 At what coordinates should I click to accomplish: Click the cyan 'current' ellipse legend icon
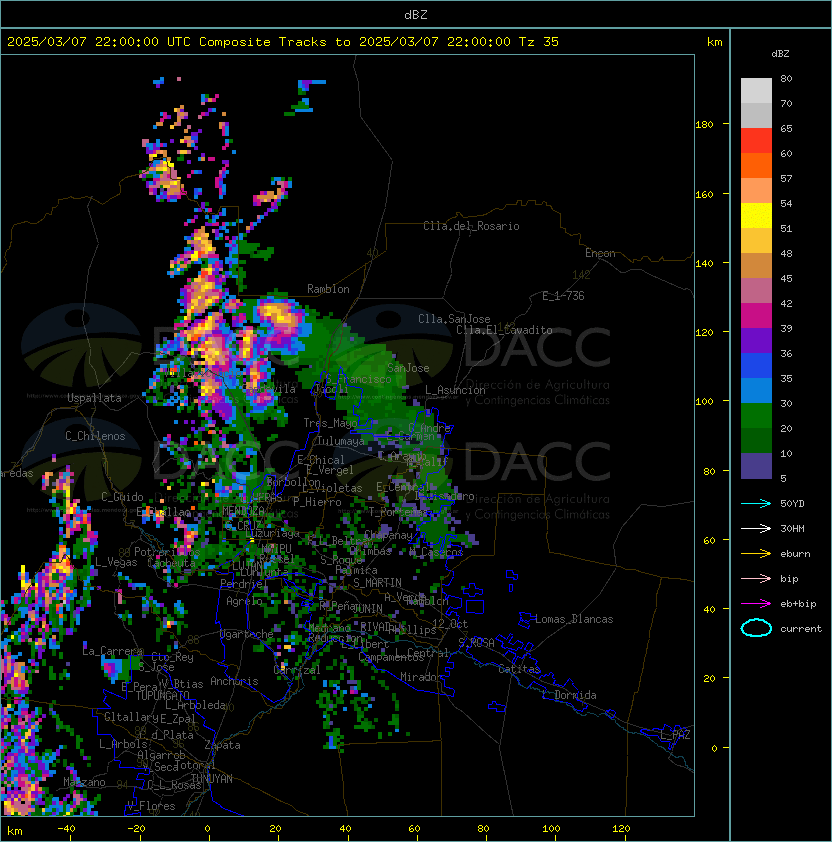pos(756,628)
